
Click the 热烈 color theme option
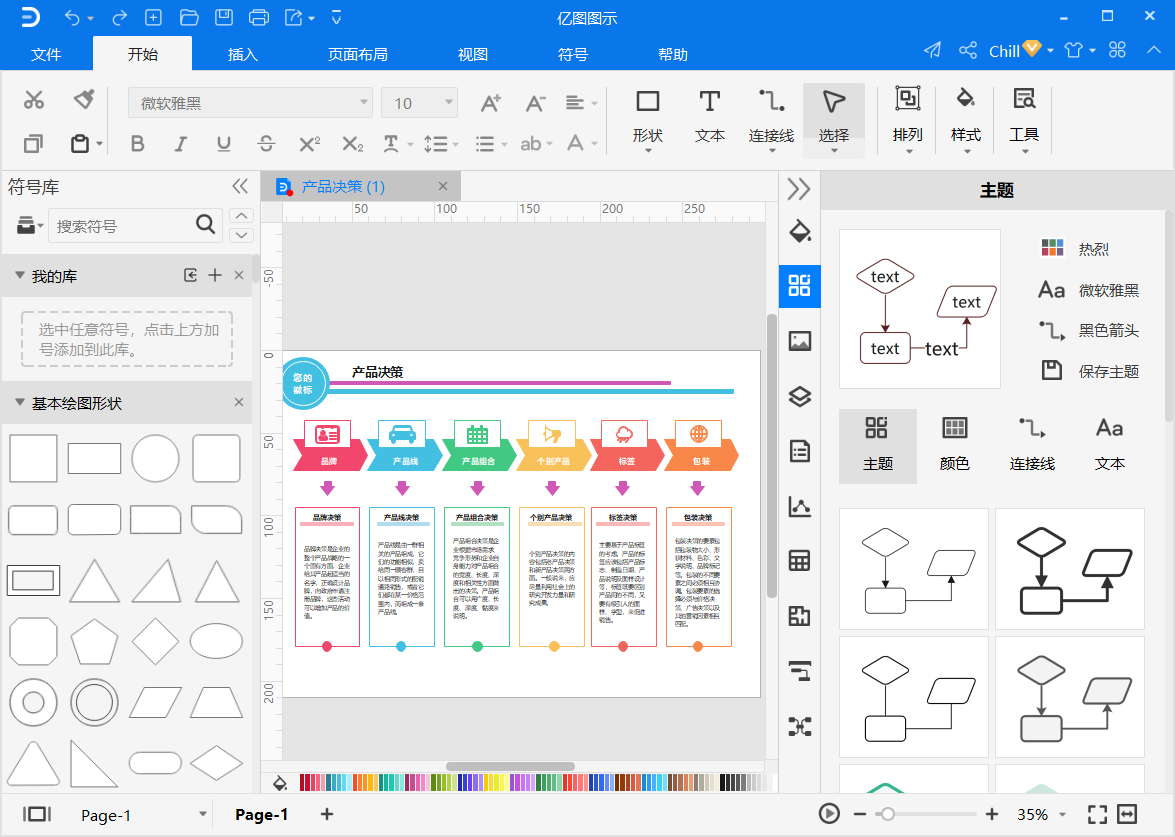pyautogui.click(x=1075, y=248)
